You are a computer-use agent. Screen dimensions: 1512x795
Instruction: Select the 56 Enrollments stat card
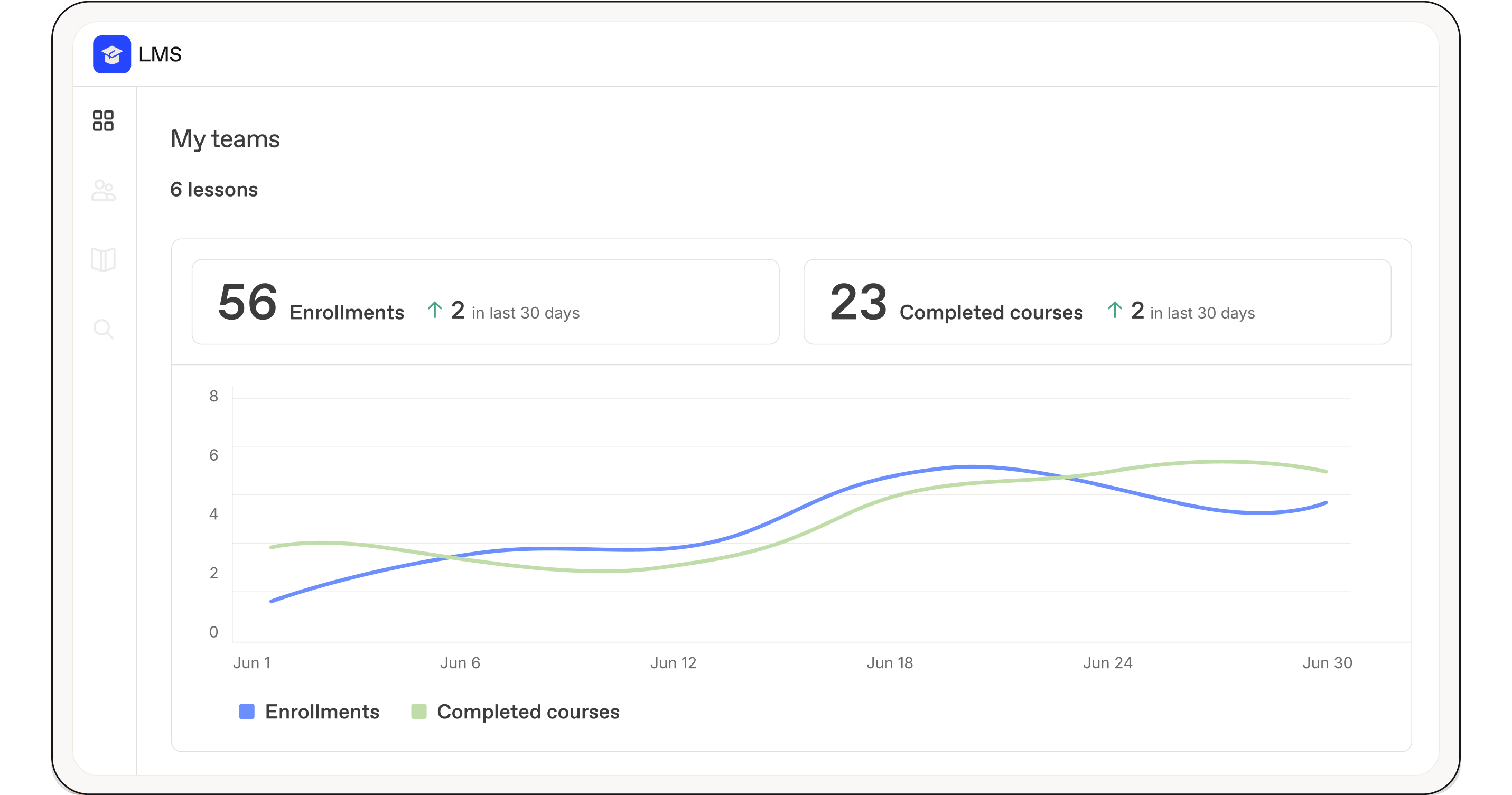(x=485, y=302)
